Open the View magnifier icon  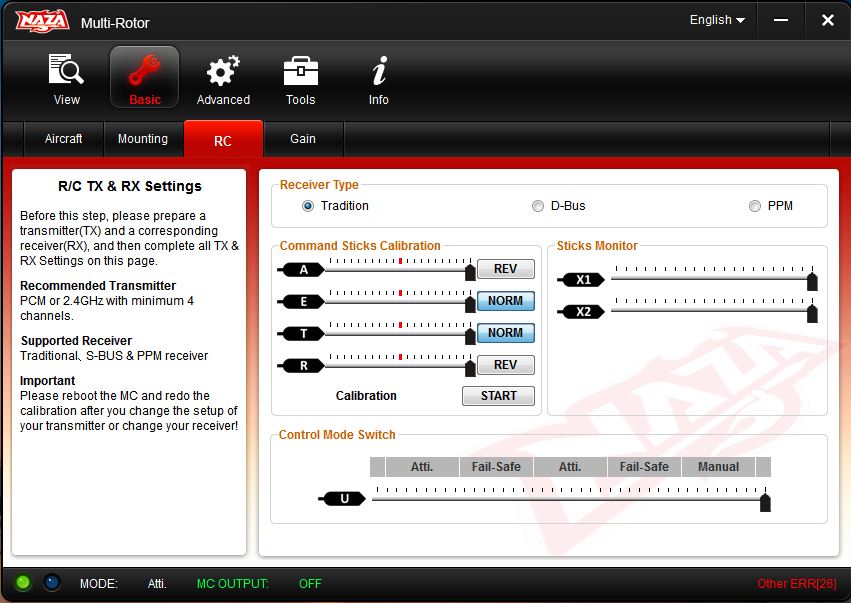67,72
